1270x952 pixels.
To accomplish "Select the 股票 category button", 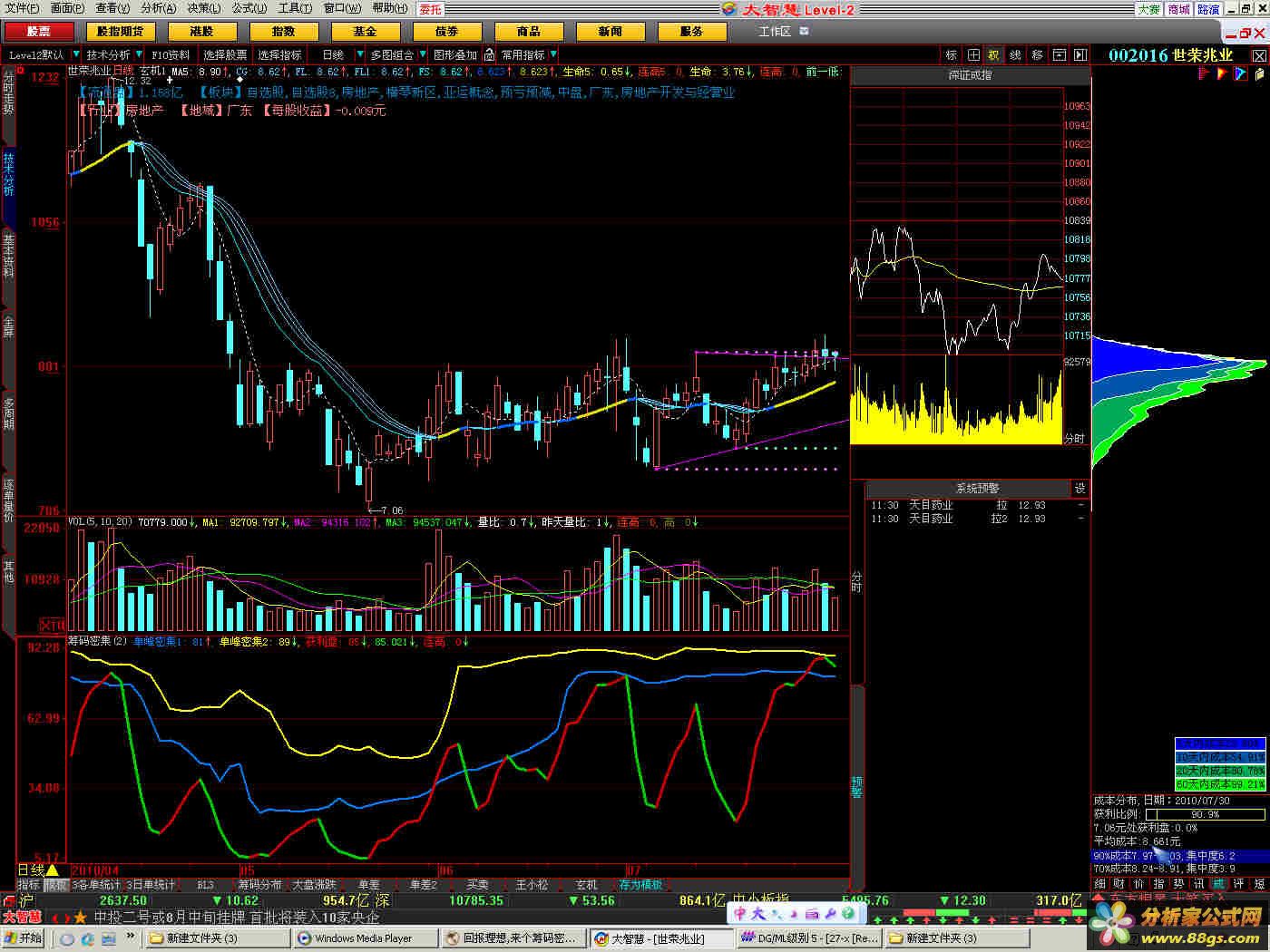I will pos(39,31).
